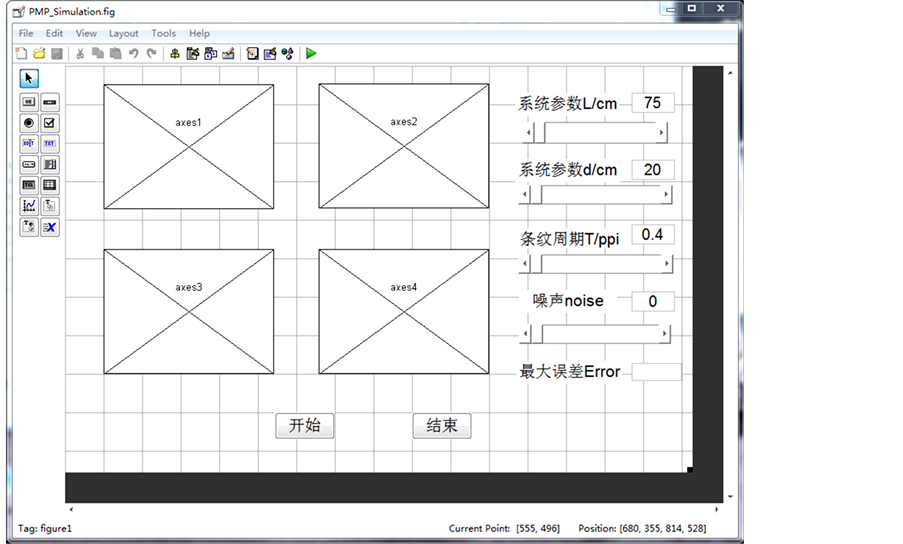Copy selection using the toolbar Copy icon
This screenshot has width=903, height=544.
pyautogui.click(x=98, y=54)
